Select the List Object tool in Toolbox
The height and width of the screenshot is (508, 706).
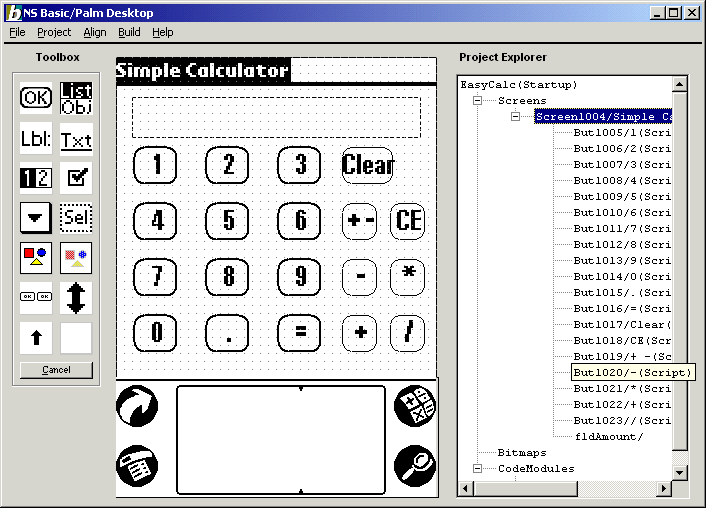[x=76, y=98]
